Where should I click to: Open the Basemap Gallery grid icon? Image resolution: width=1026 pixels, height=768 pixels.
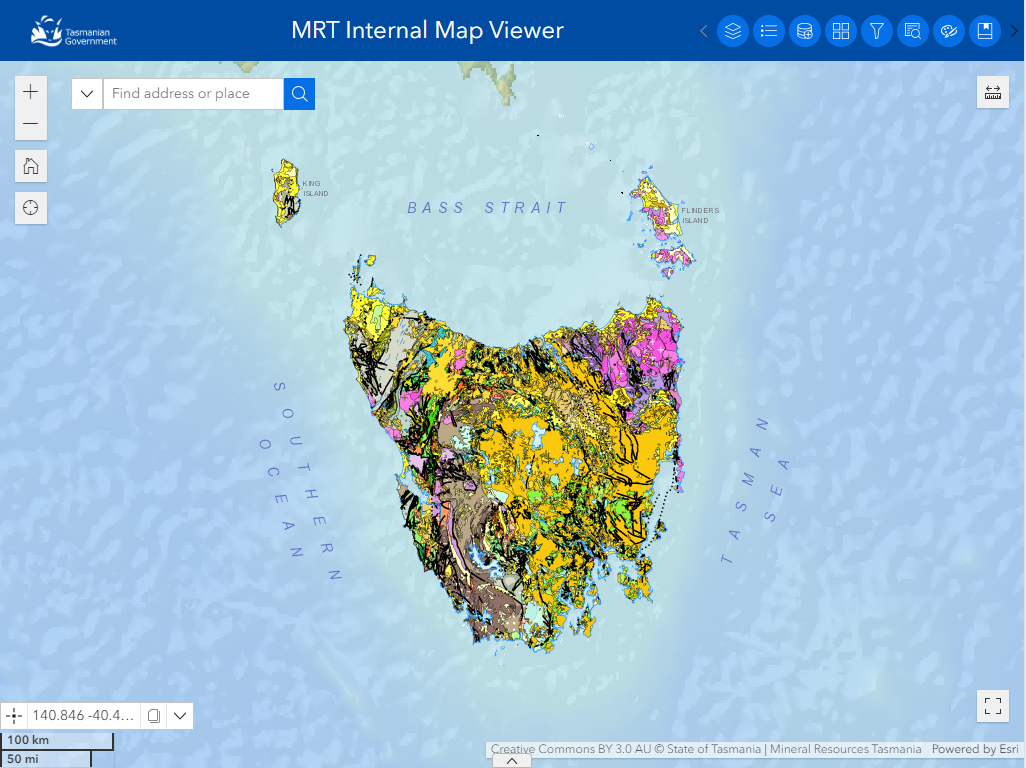[x=841, y=31]
